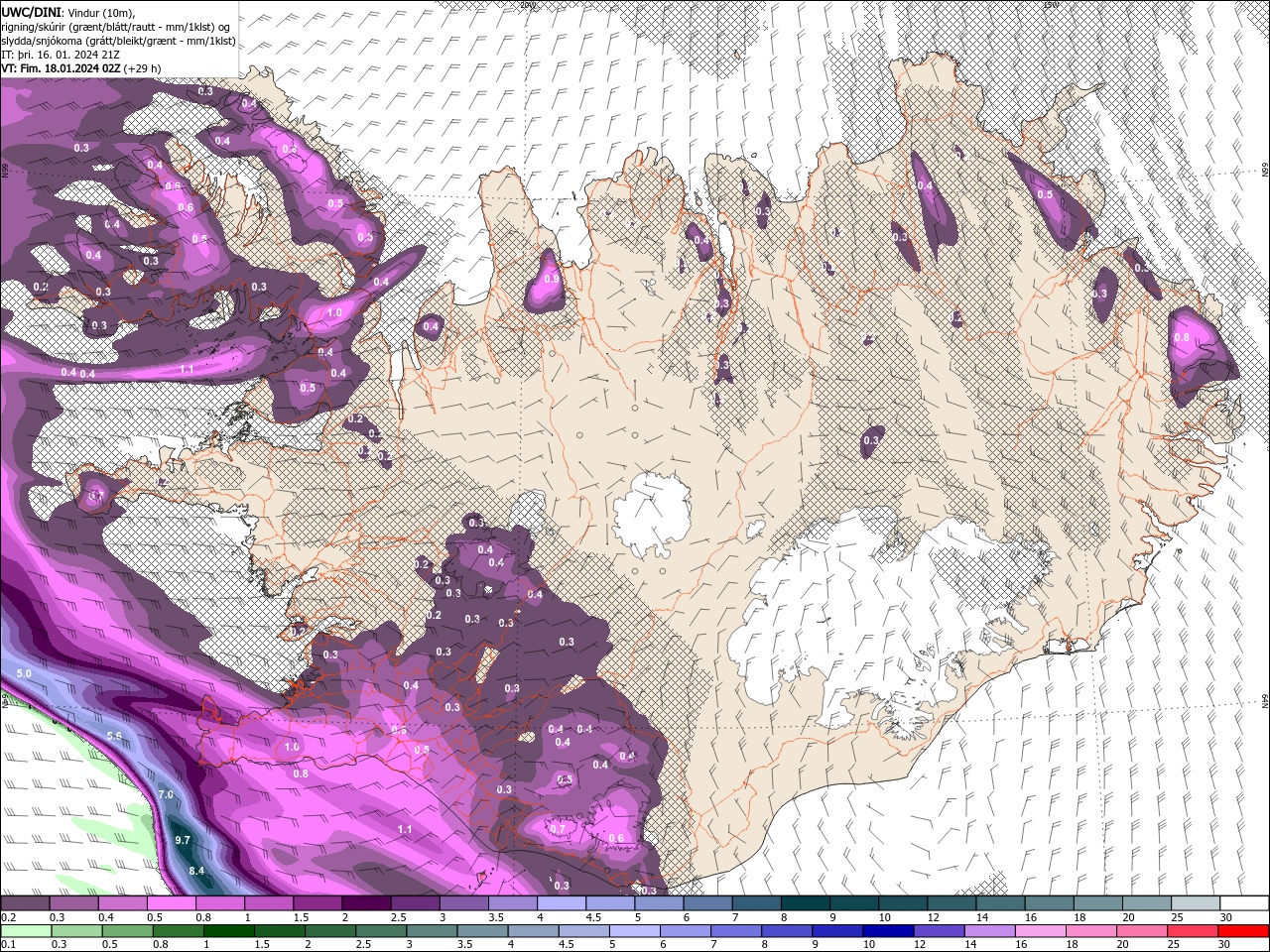Click the red 30 swatch on lower rain scale
Screen dimensions: 1270x952
click(1244, 931)
